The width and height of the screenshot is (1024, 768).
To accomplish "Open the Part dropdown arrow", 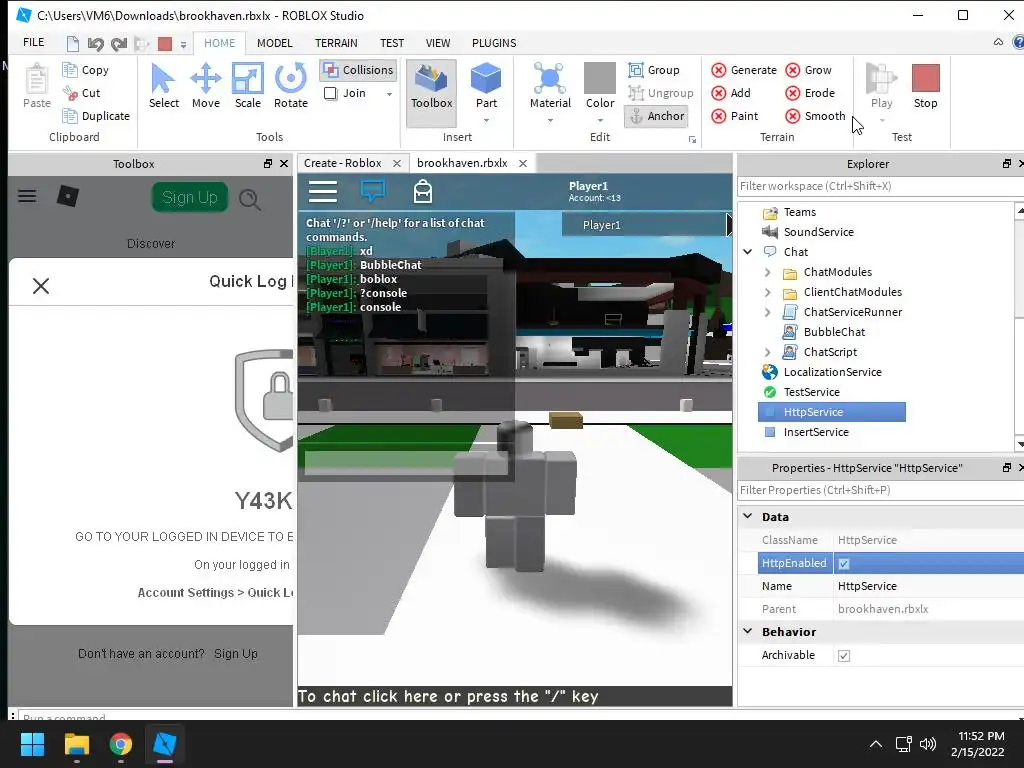I will [x=486, y=120].
